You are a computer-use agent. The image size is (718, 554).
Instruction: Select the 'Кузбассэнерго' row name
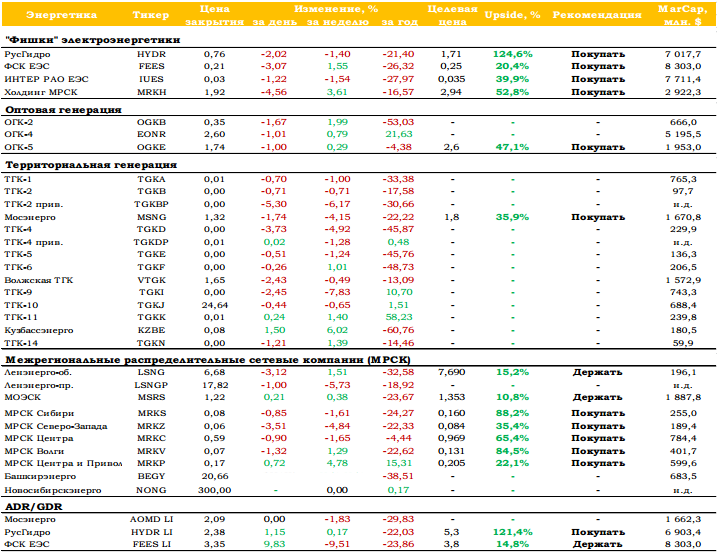(x=39, y=330)
